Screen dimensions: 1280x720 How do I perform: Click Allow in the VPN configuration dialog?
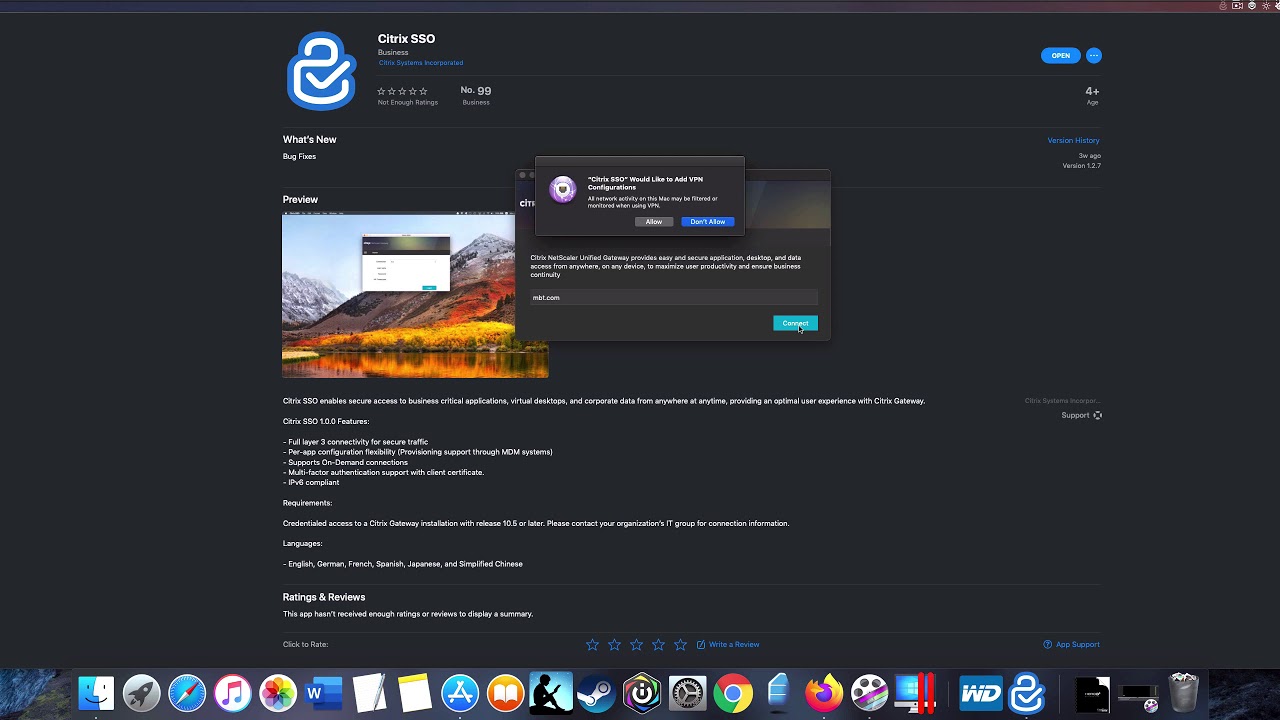click(653, 222)
